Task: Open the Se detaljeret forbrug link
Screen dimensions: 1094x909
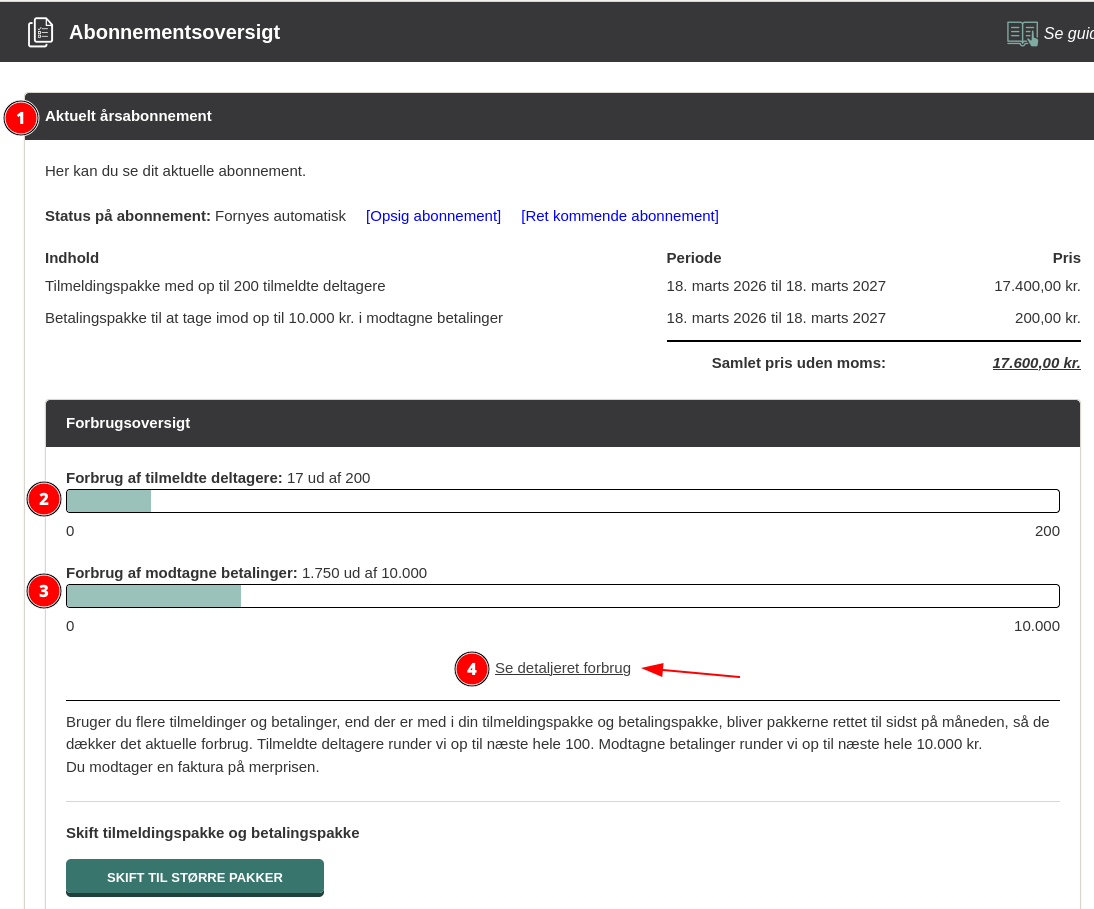Action: 562,668
